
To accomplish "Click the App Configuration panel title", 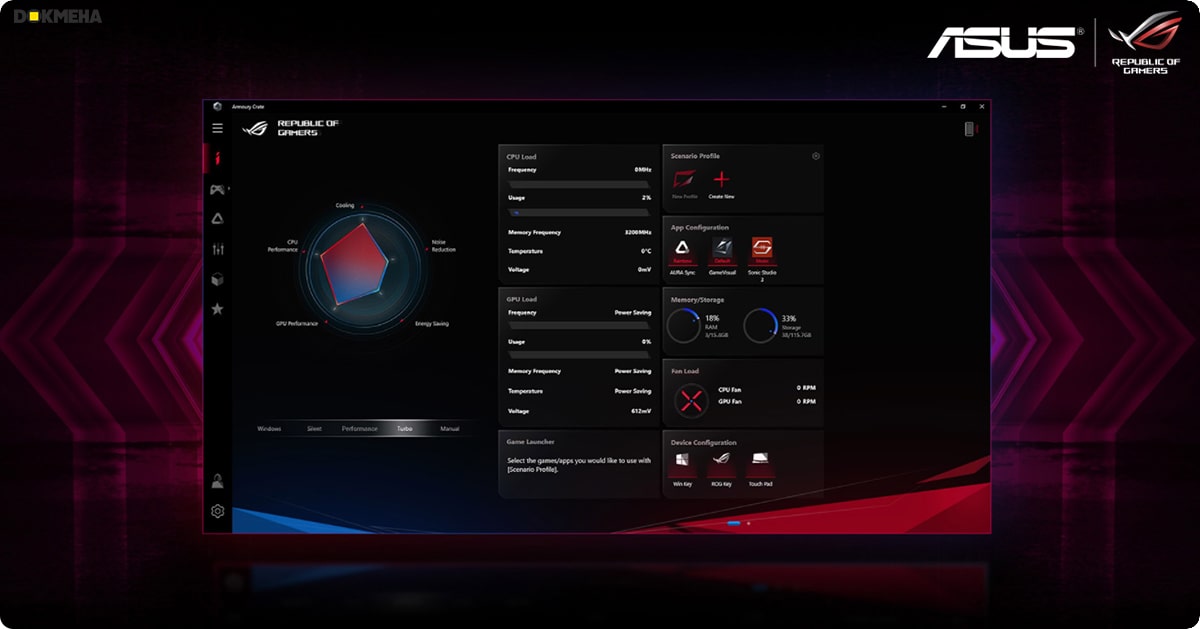I will coord(700,227).
